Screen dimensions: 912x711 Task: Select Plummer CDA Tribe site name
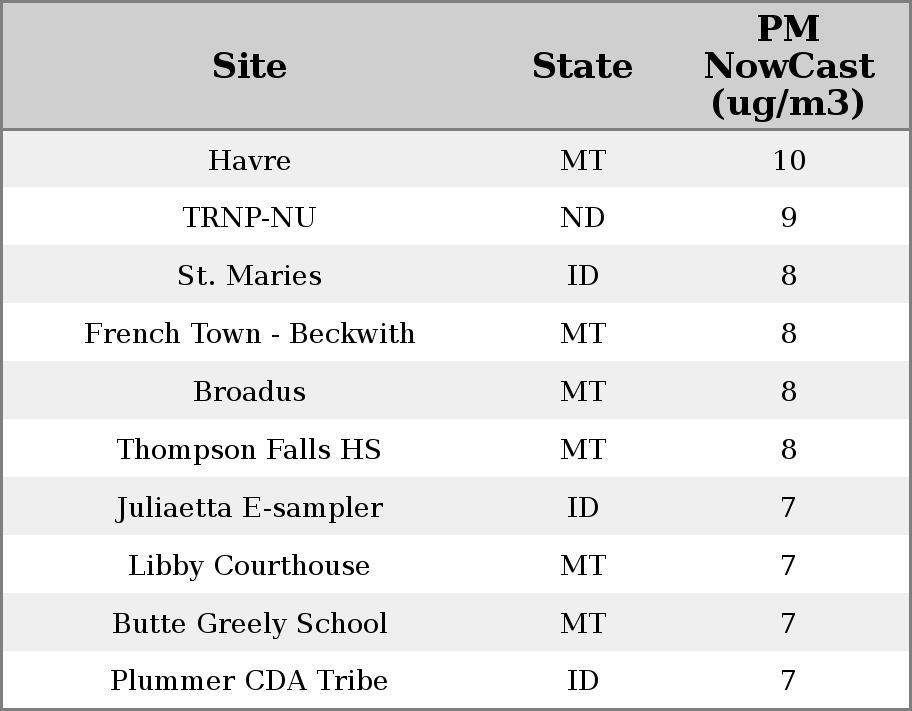coord(249,681)
